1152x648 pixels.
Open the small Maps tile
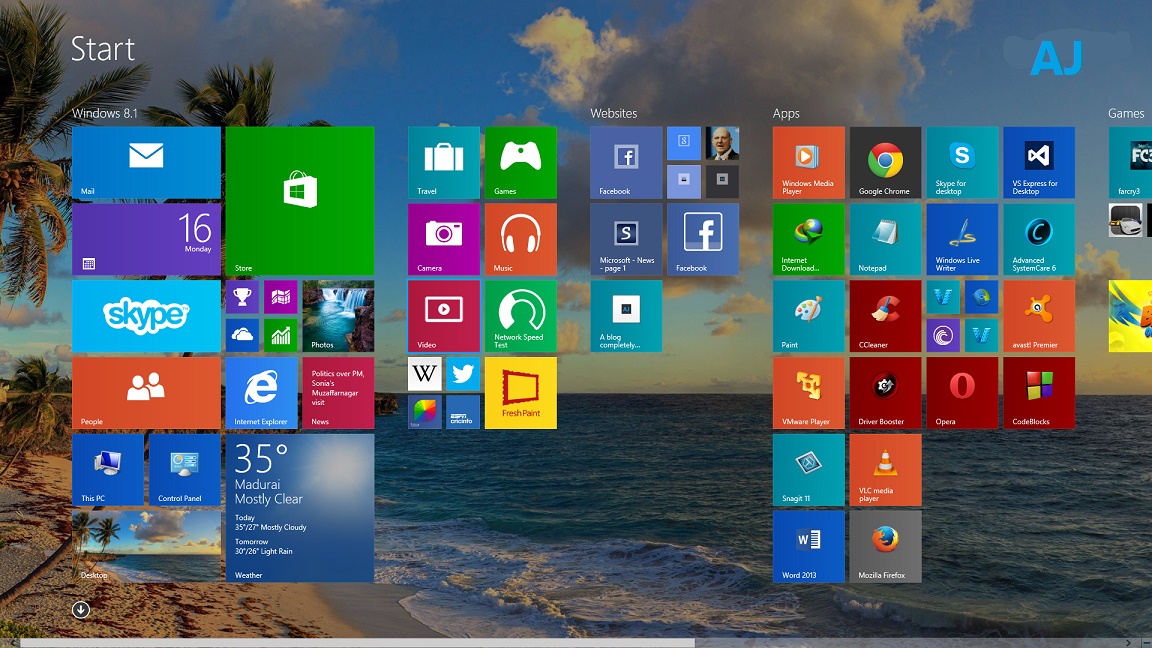tap(281, 297)
